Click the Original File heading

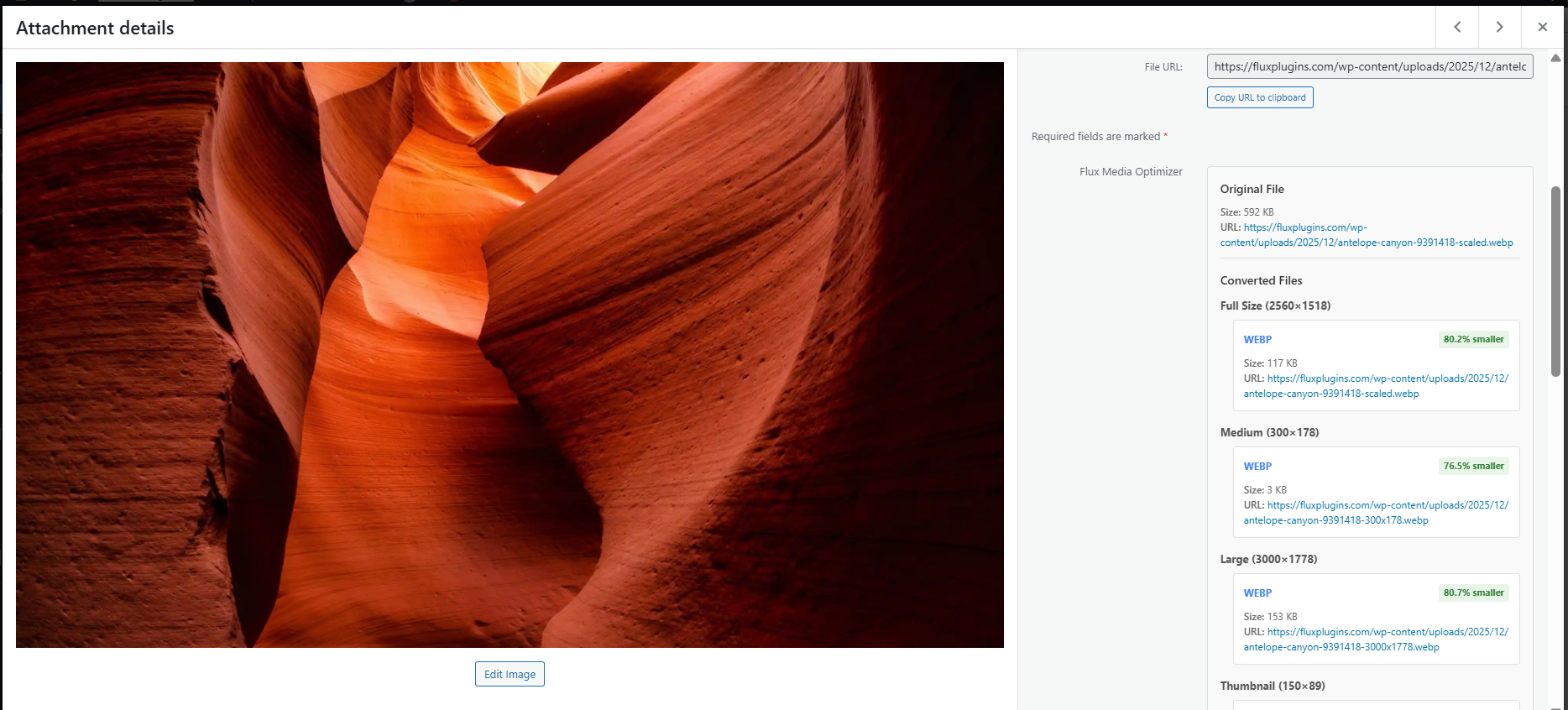coord(1252,189)
